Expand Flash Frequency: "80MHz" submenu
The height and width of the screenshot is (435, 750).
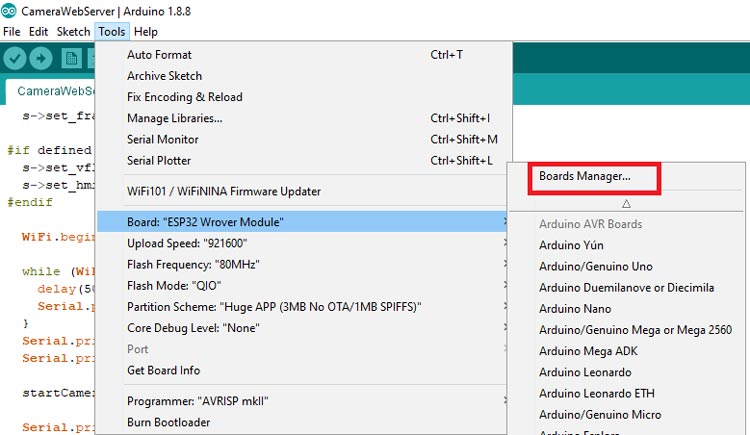pyautogui.click(x=302, y=264)
